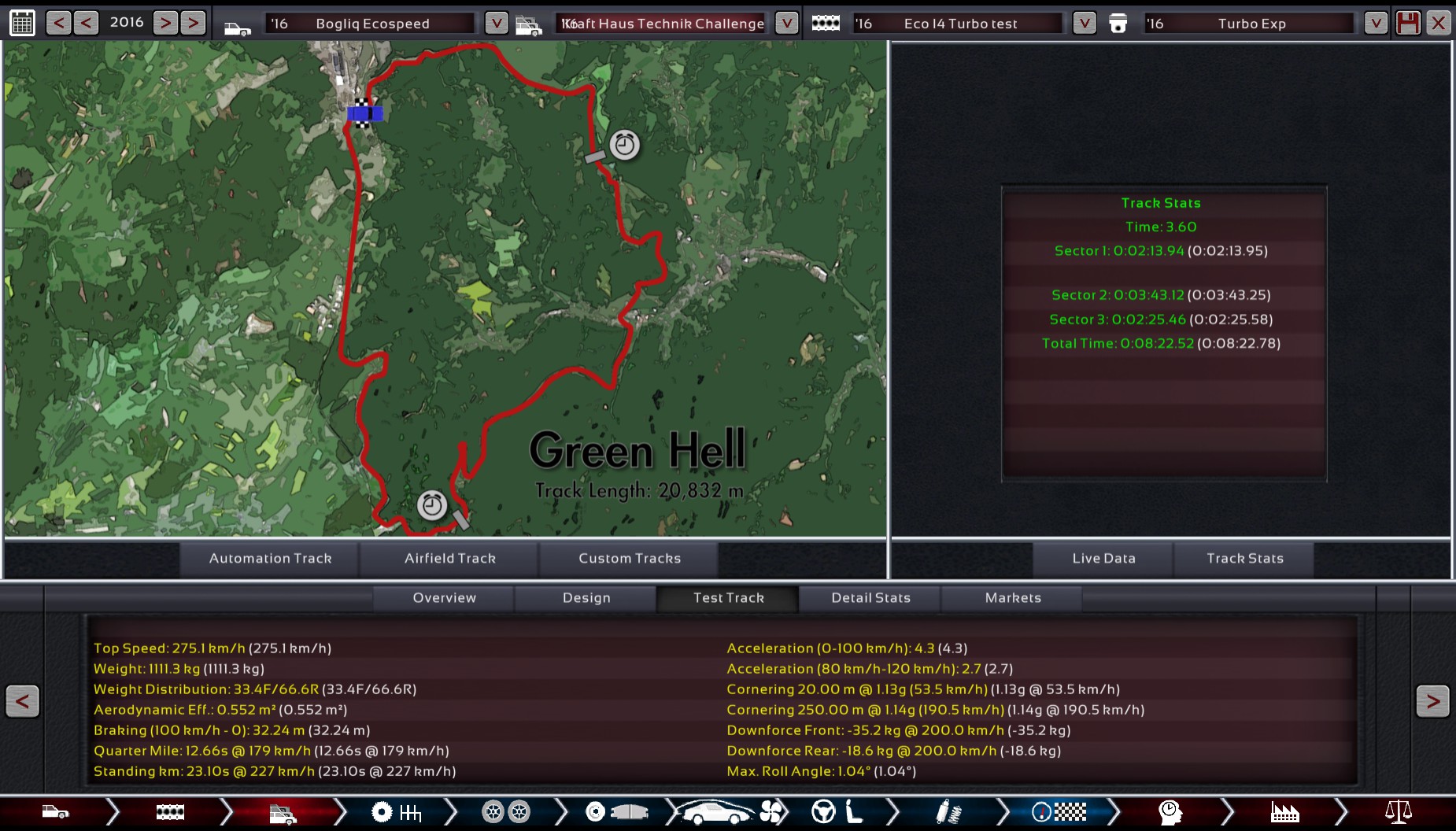Click the red X icon in the top bar
Viewport: 1456px width, 831px height.
1438,23
